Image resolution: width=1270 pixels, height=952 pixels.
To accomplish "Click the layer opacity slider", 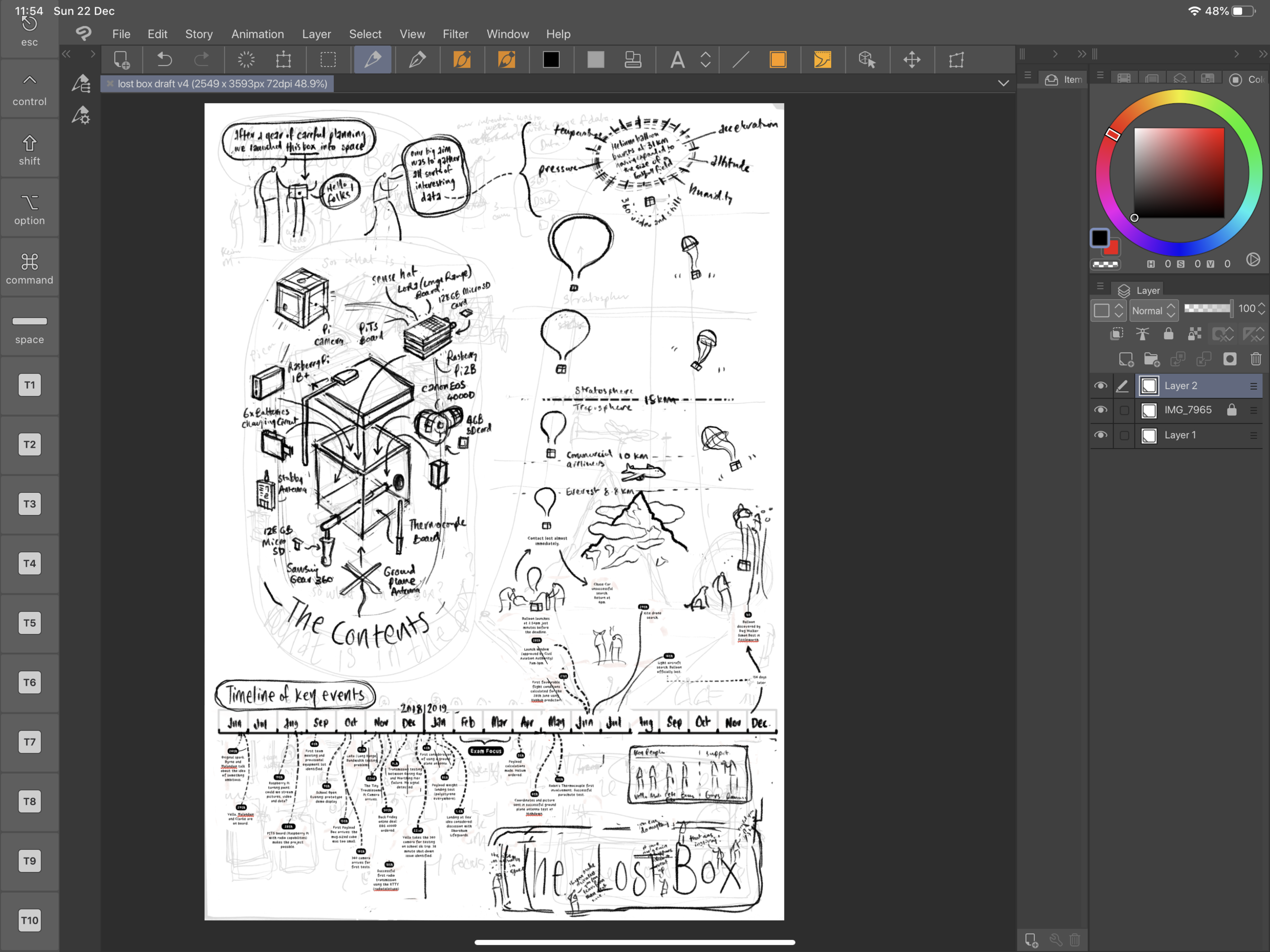I will [1208, 309].
